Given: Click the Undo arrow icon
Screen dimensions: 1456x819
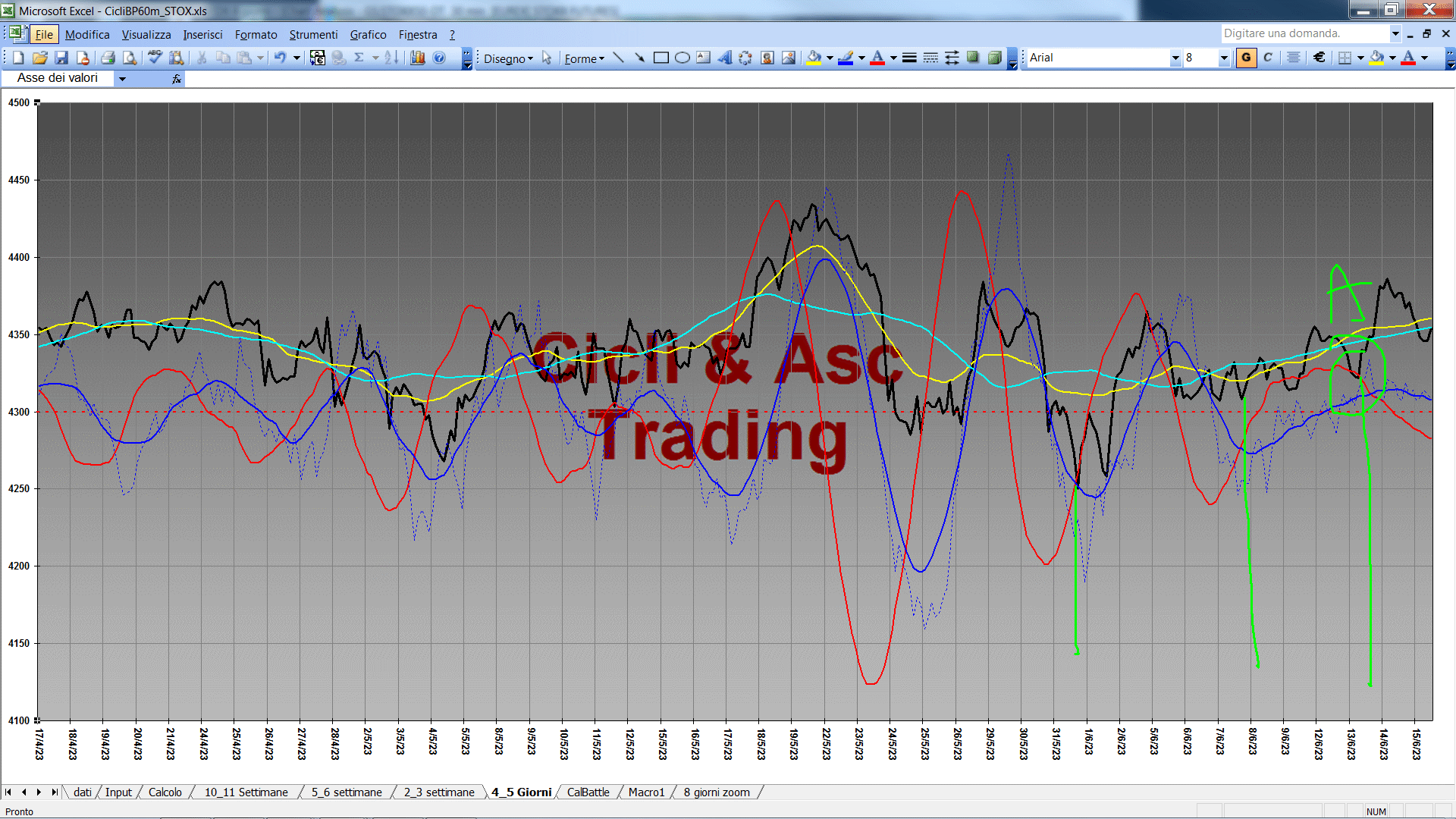Looking at the screenshot, I should tap(280, 58).
